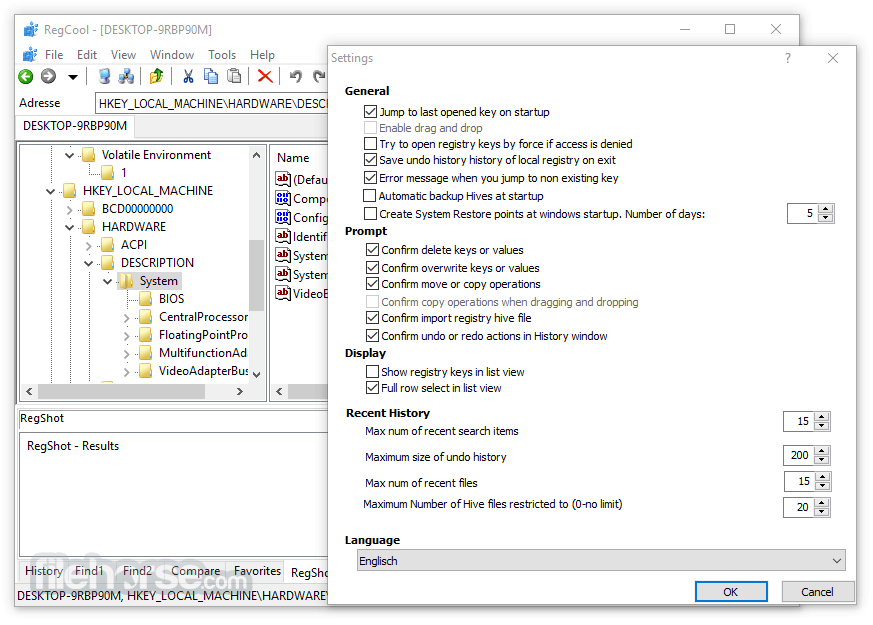Image resolution: width=873 pixels, height=625 pixels.
Task: Click the binary icon of the Comp value
Action: (283, 198)
